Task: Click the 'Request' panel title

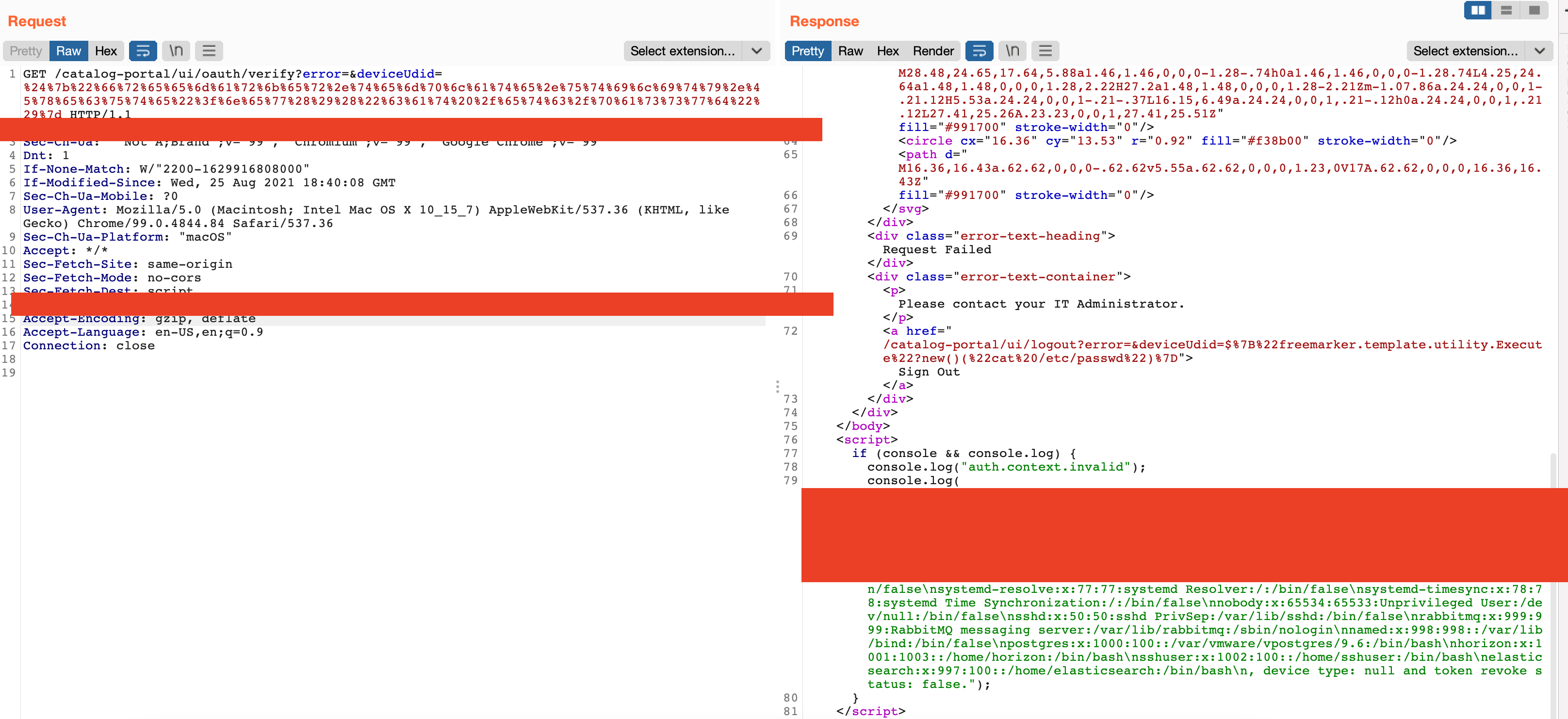Action: 36,21
